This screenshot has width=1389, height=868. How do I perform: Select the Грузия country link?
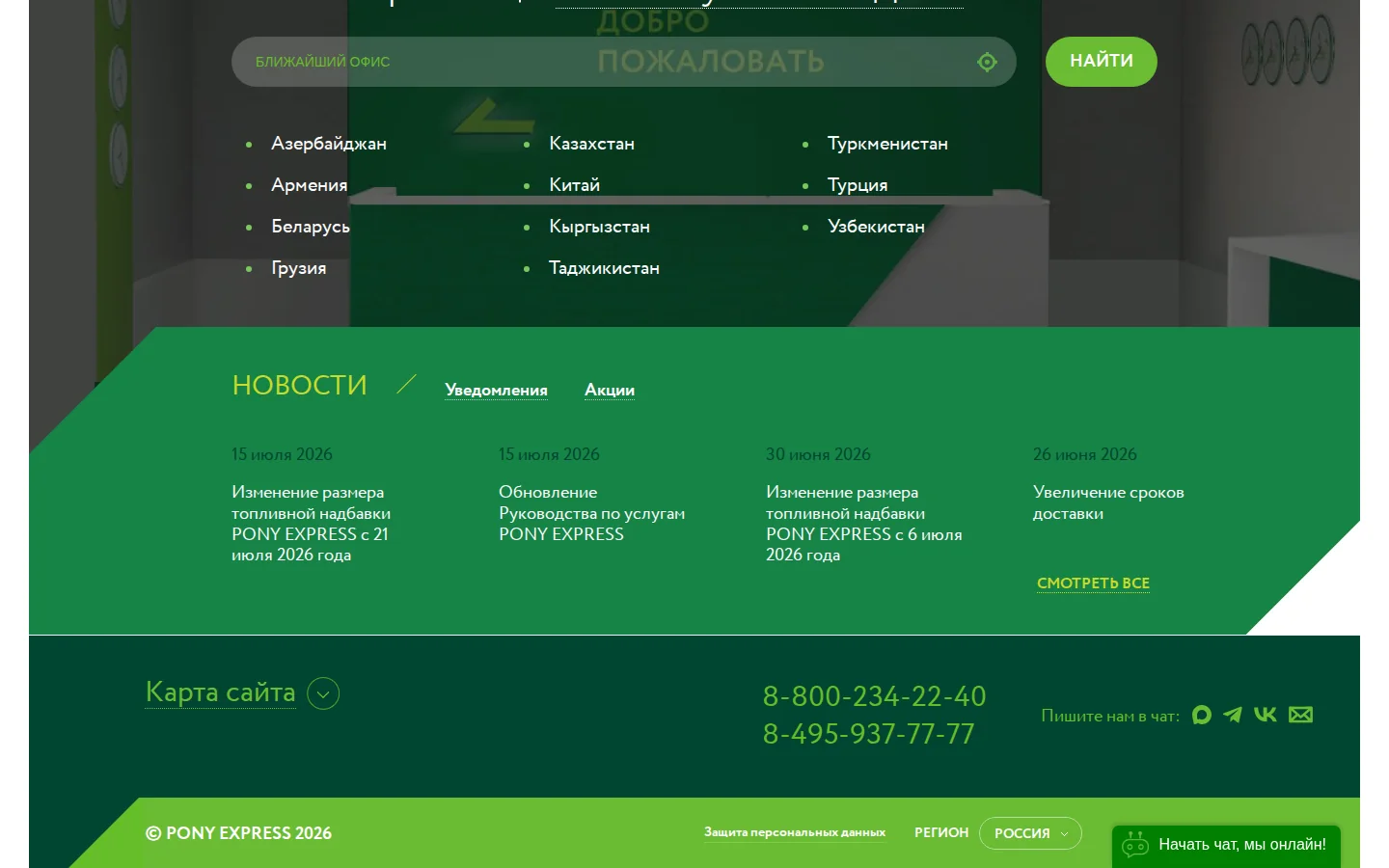tap(299, 268)
